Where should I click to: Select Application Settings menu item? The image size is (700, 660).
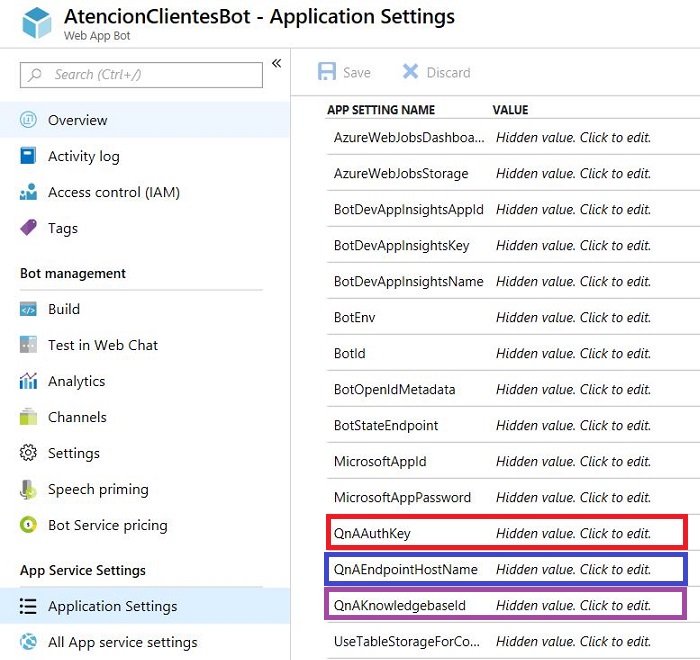pyautogui.click(x=145, y=606)
